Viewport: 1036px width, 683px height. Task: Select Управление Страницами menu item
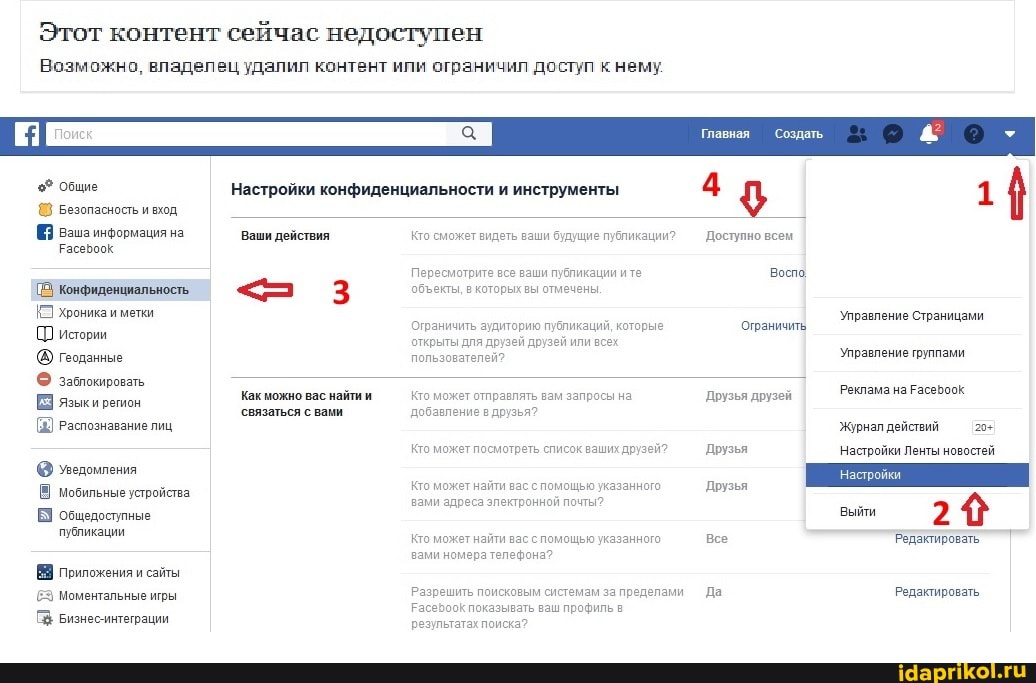(x=911, y=316)
